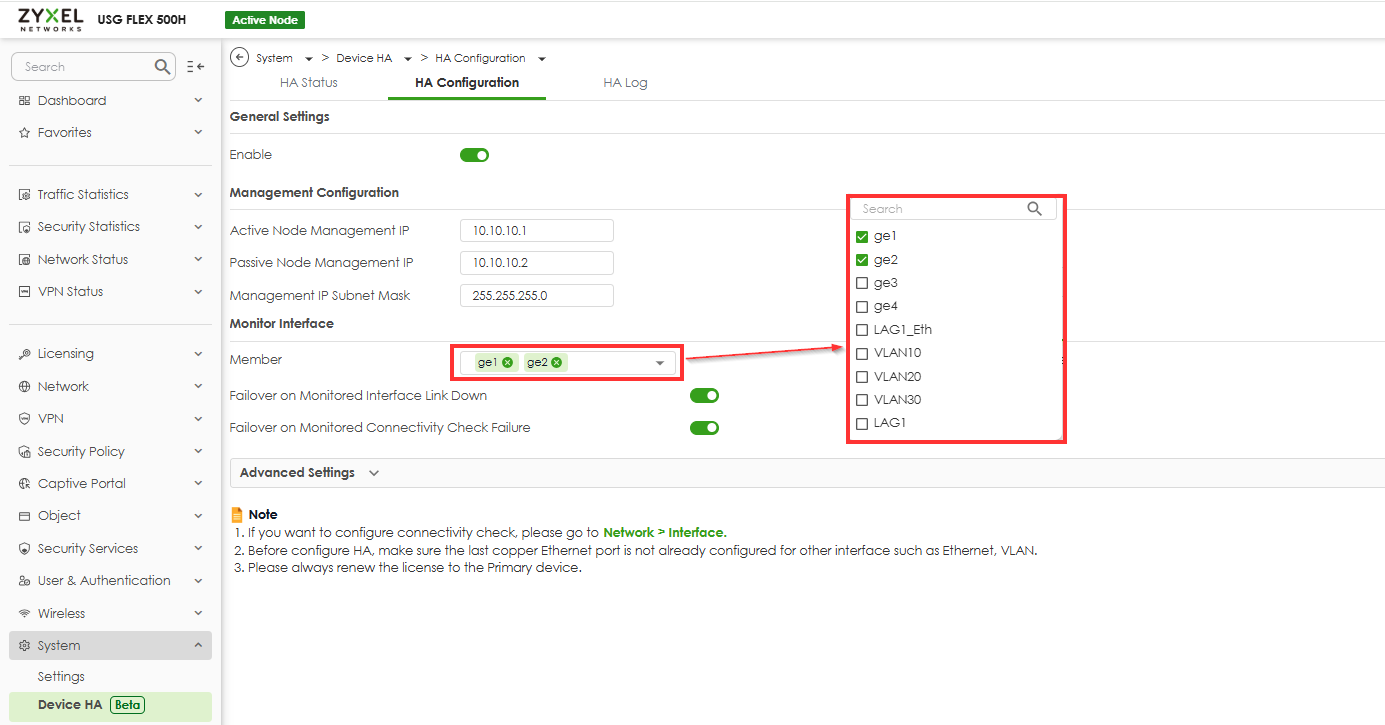Open the Member interface dropdown
Screen dimensions: 1385x725
(x=658, y=362)
